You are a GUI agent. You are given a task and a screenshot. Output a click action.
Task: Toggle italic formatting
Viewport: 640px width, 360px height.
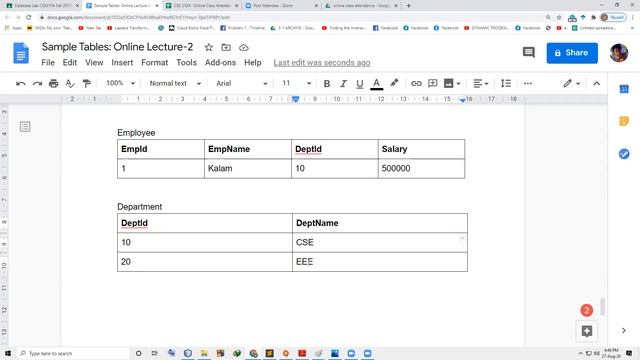pyautogui.click(x=343, y=84)
